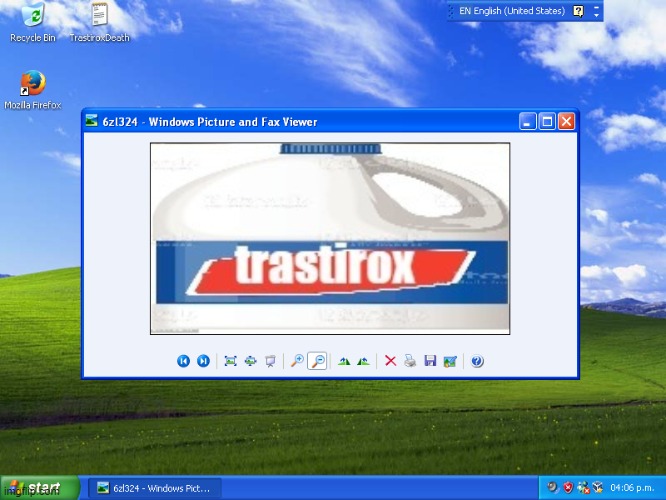Click the language bar help icon
The image size is (666, 500).
(578, 11)
